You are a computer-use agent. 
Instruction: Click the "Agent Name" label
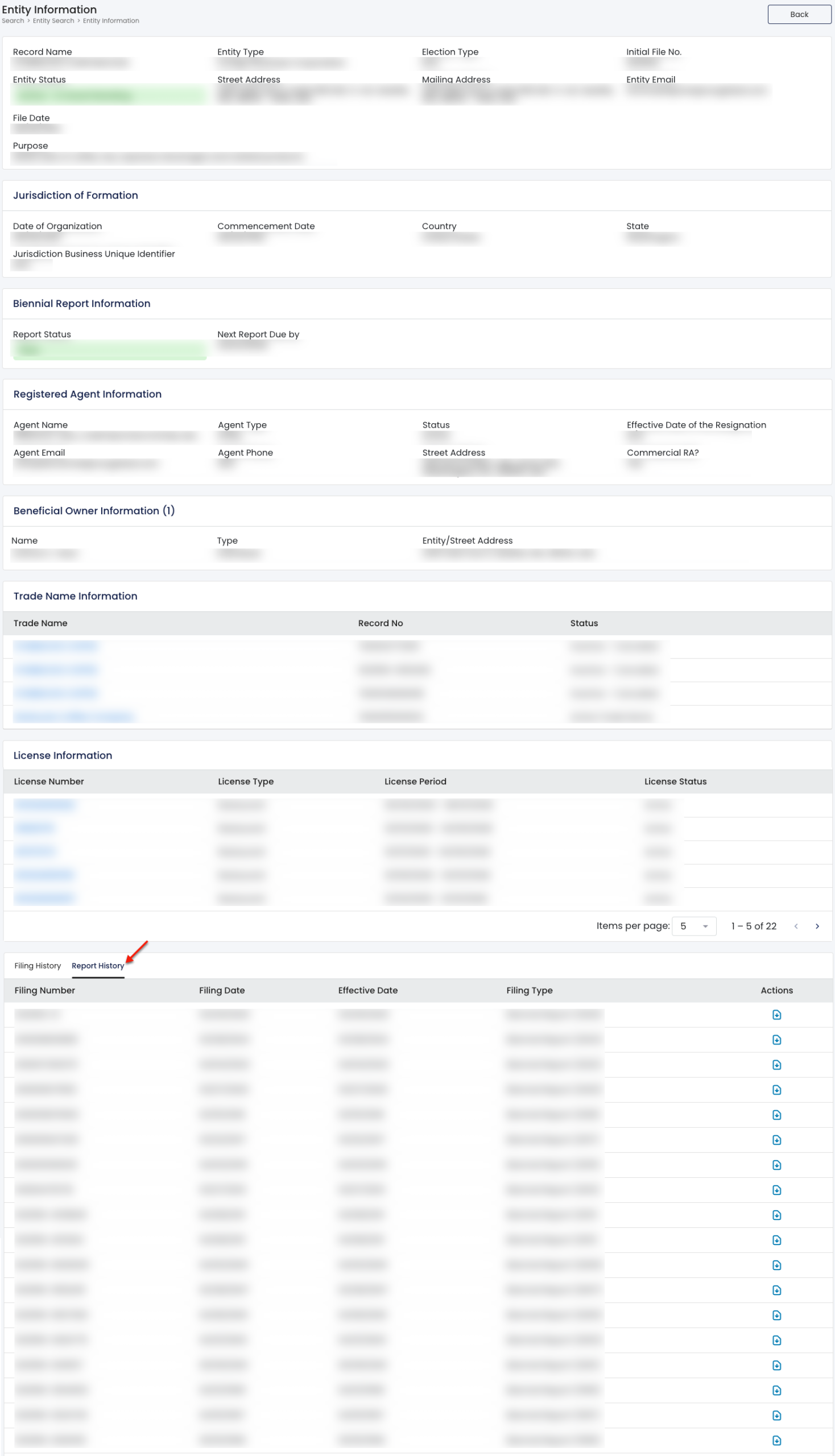41,425
